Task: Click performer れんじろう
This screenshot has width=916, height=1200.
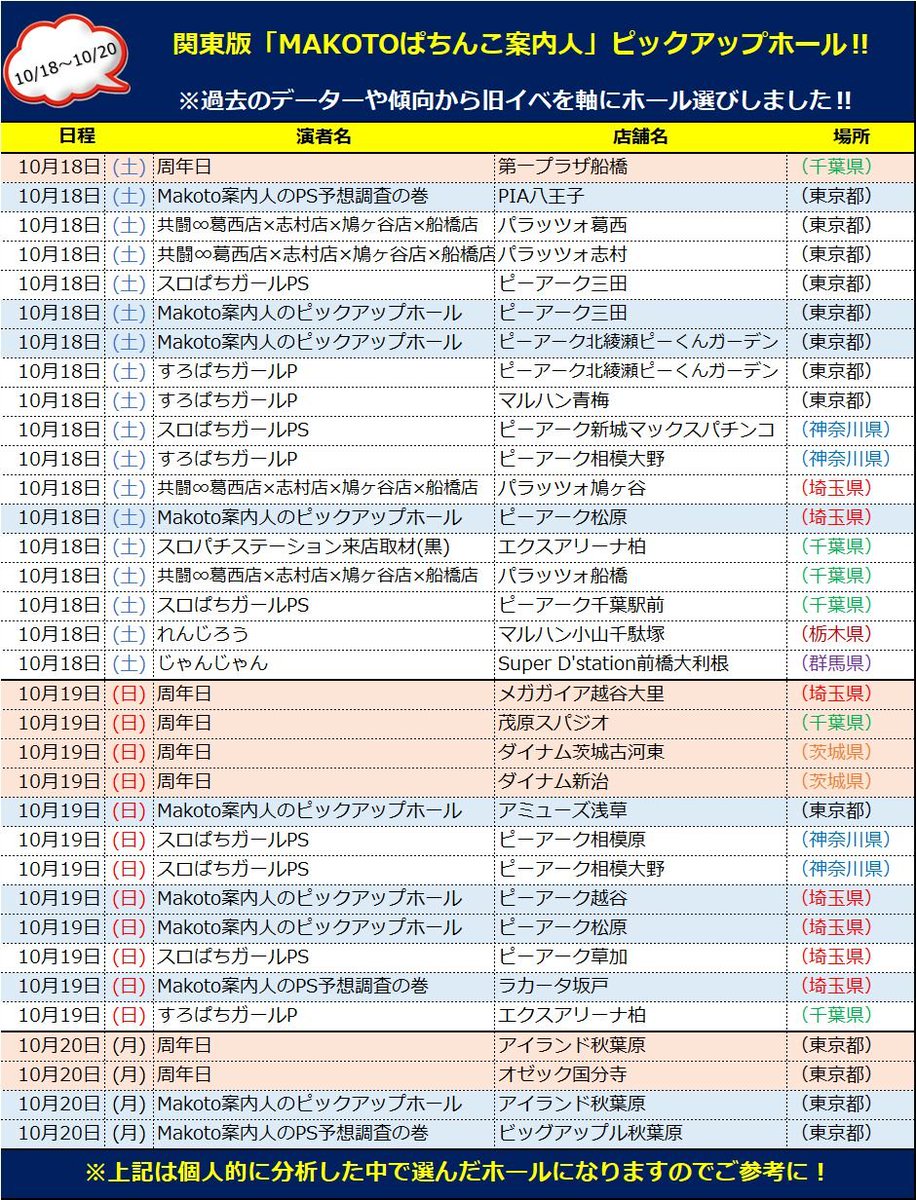Action: (203, 634)
